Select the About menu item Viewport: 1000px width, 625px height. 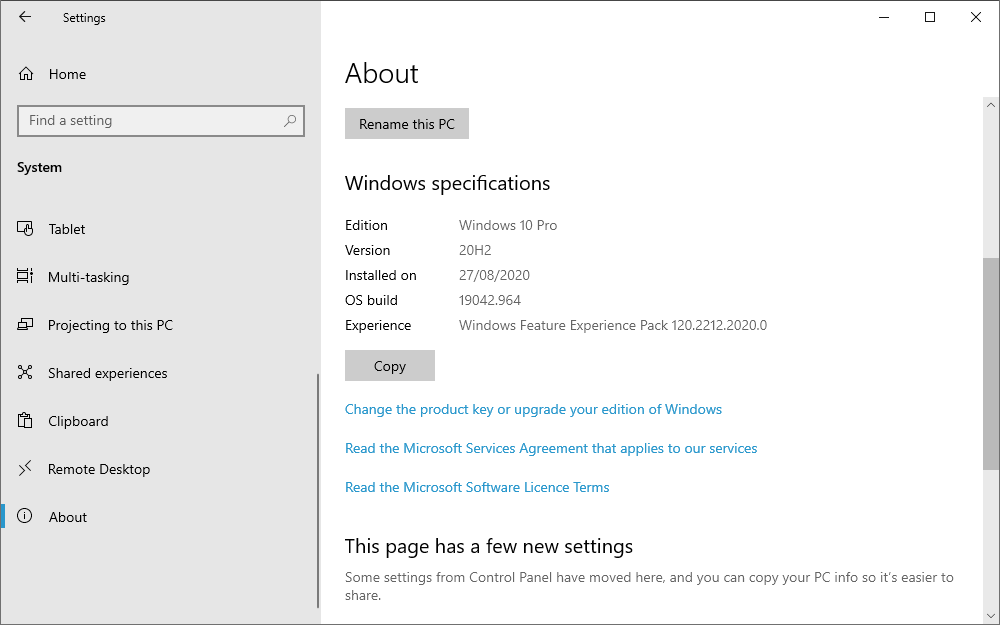pos(68,517)
